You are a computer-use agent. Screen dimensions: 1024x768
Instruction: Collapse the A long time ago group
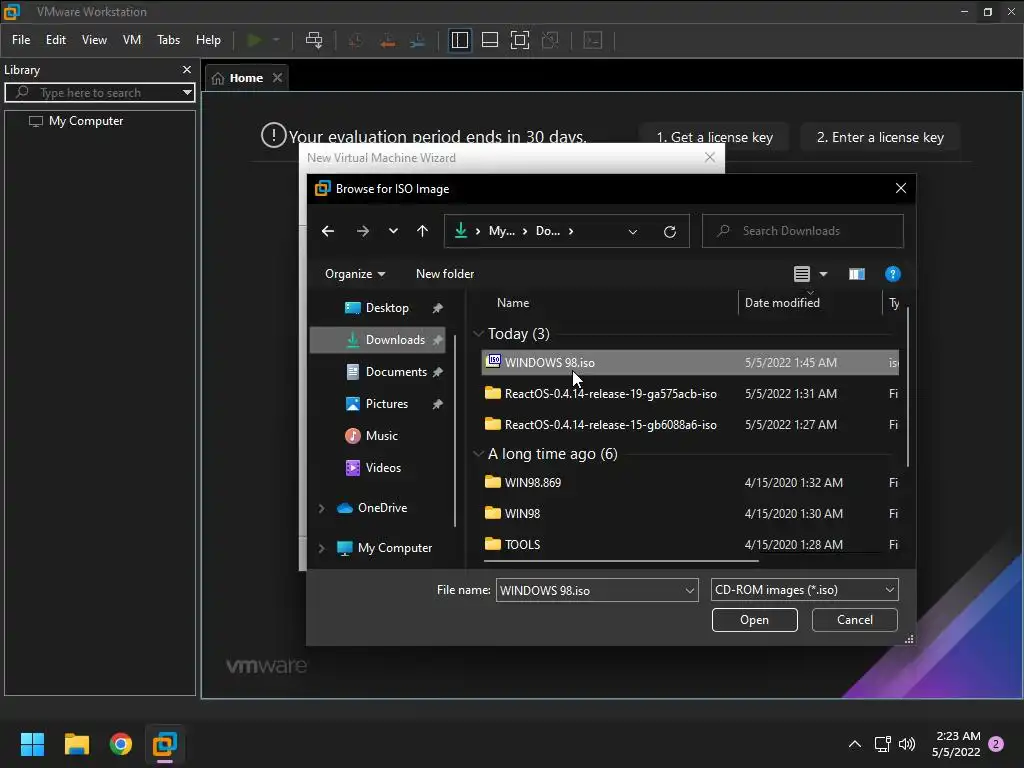click(x=478, y=454)
